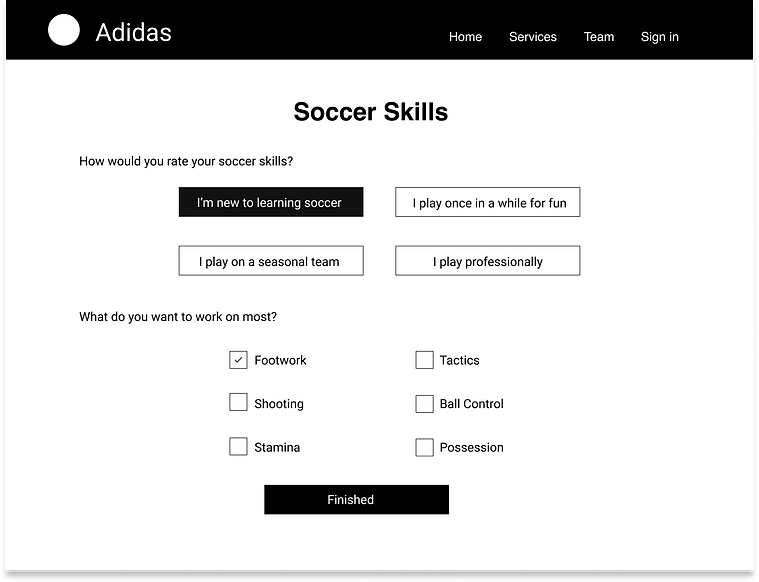The height and width of the screenshot is (582, 759).
Task: Click the Footwork label text
Action: click(280, 360)
